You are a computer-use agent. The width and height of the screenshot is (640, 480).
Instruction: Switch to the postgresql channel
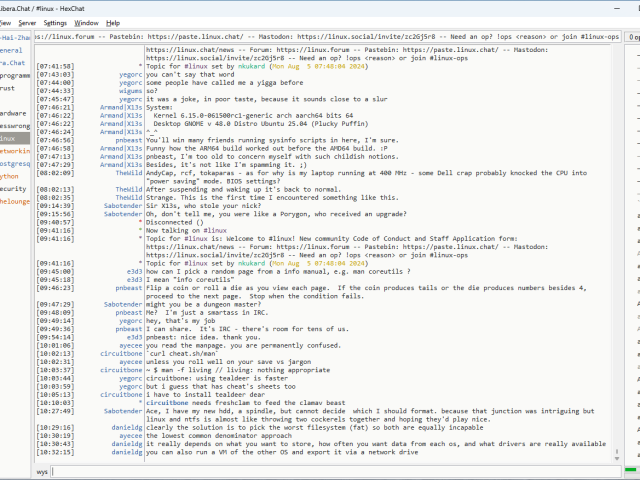(14, 163)
